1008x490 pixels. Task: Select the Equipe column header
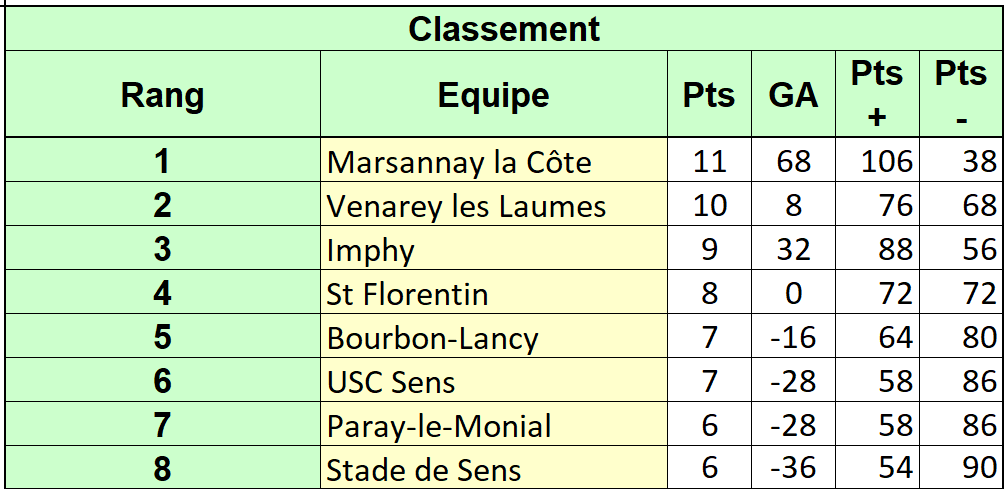(494, 94)
